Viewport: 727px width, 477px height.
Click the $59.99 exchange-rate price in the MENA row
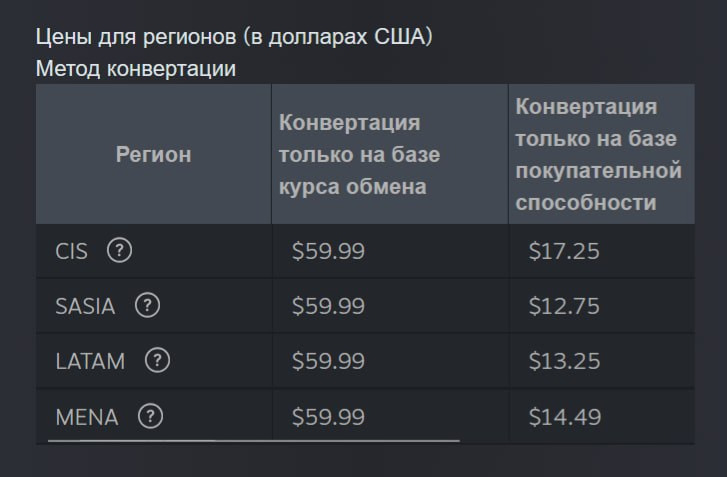tap(328, 417)
